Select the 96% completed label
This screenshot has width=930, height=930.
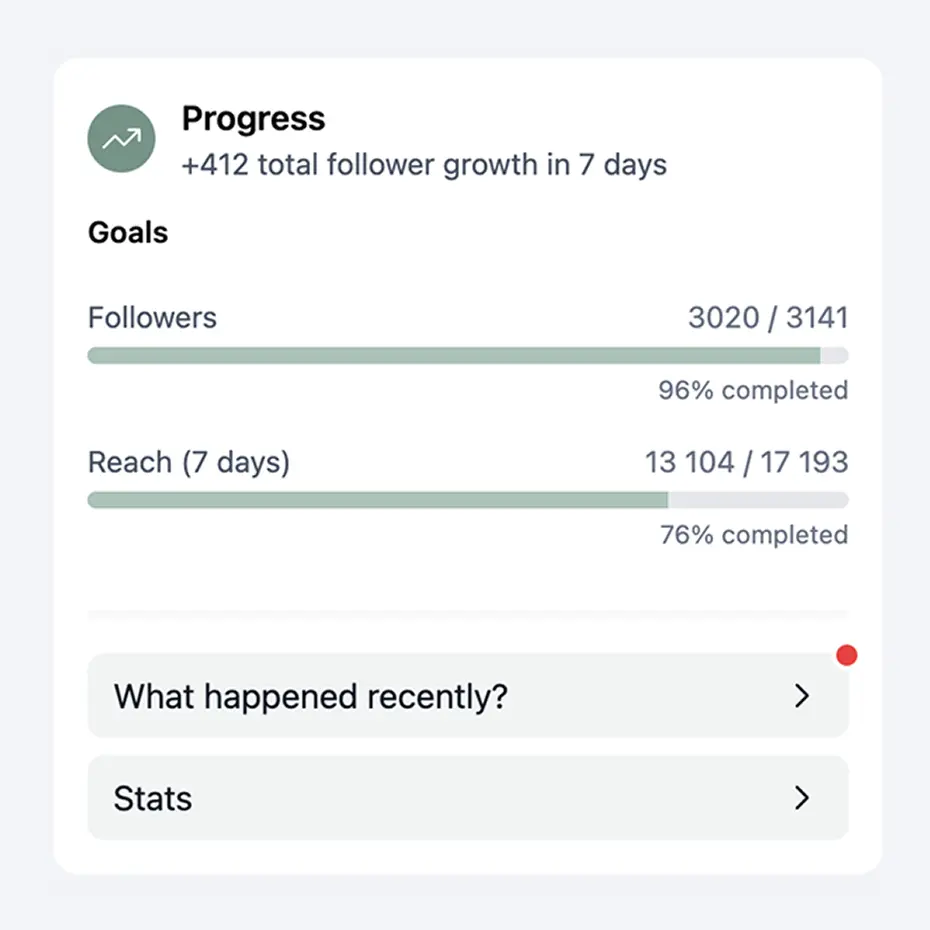tap(752, 391)
